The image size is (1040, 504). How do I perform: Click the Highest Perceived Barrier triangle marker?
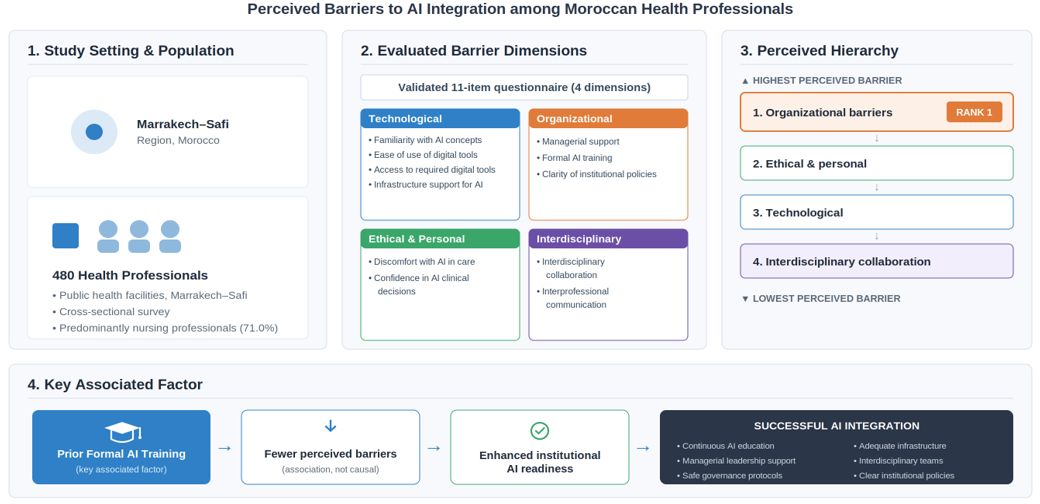tap(745, 81)
